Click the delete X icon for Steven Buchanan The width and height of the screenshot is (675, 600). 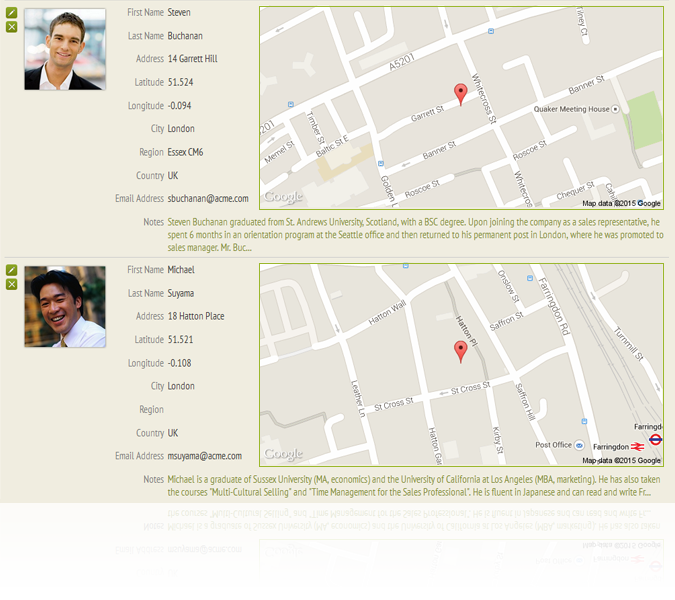pos(12,27)
